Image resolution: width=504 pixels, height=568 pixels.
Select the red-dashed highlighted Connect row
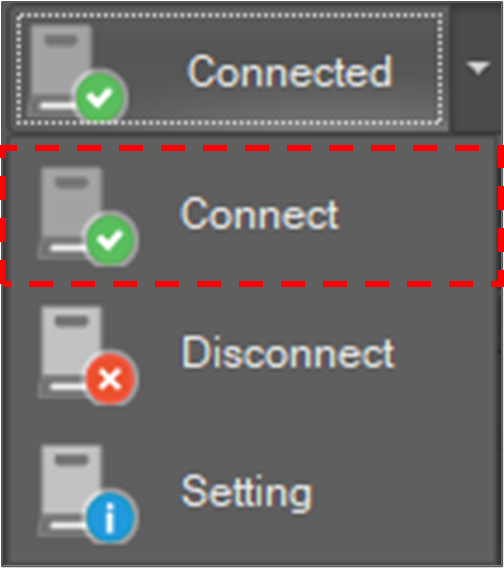252,215
